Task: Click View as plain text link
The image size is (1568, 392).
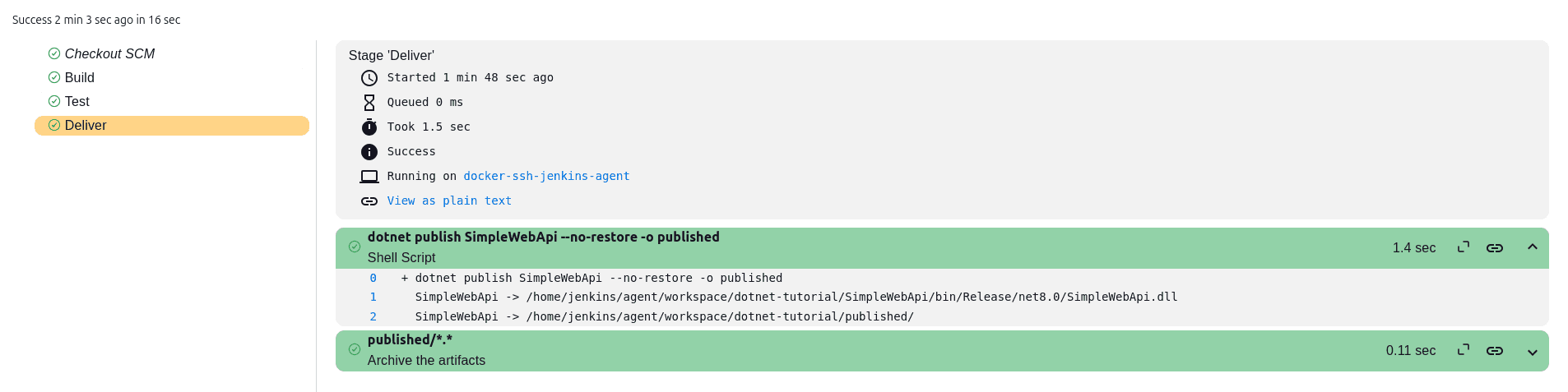Action: 449,201
